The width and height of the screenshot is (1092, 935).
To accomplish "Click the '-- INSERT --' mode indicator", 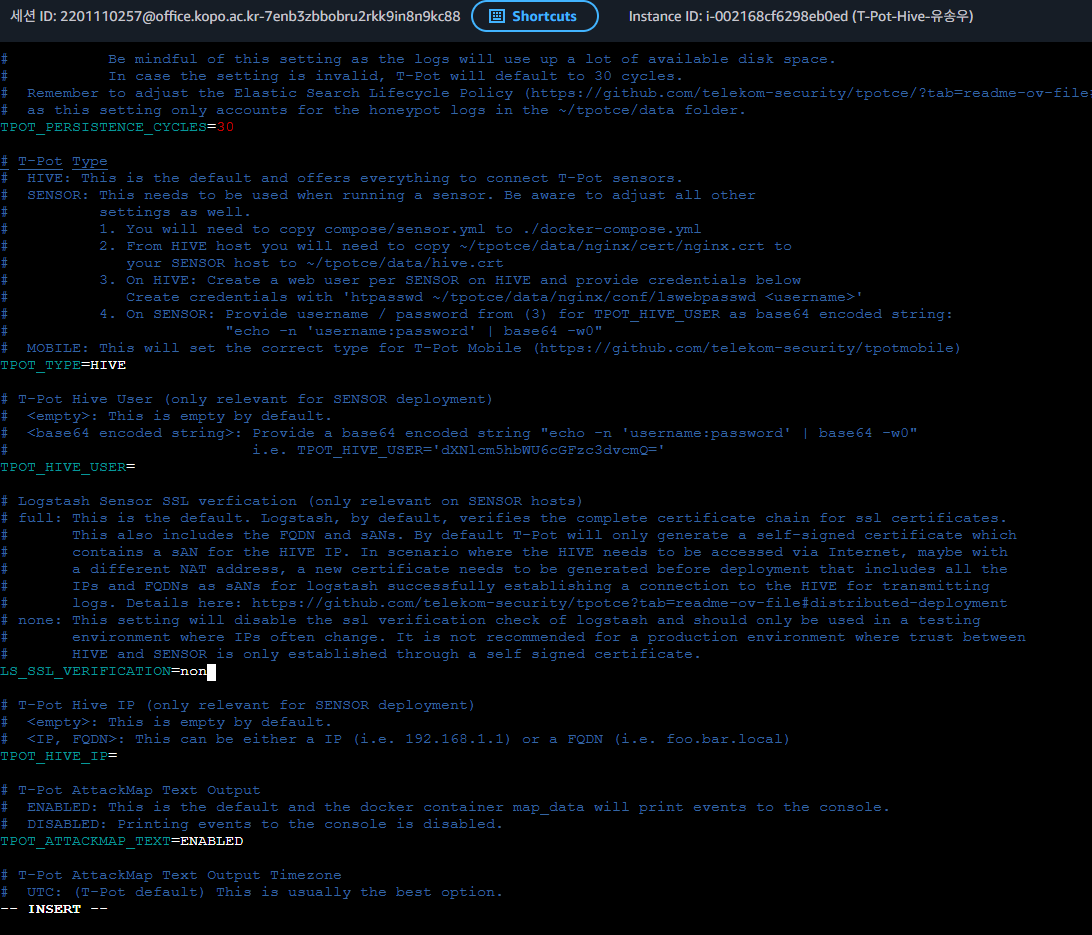I will pyautogui.click(x=54, y=909).
